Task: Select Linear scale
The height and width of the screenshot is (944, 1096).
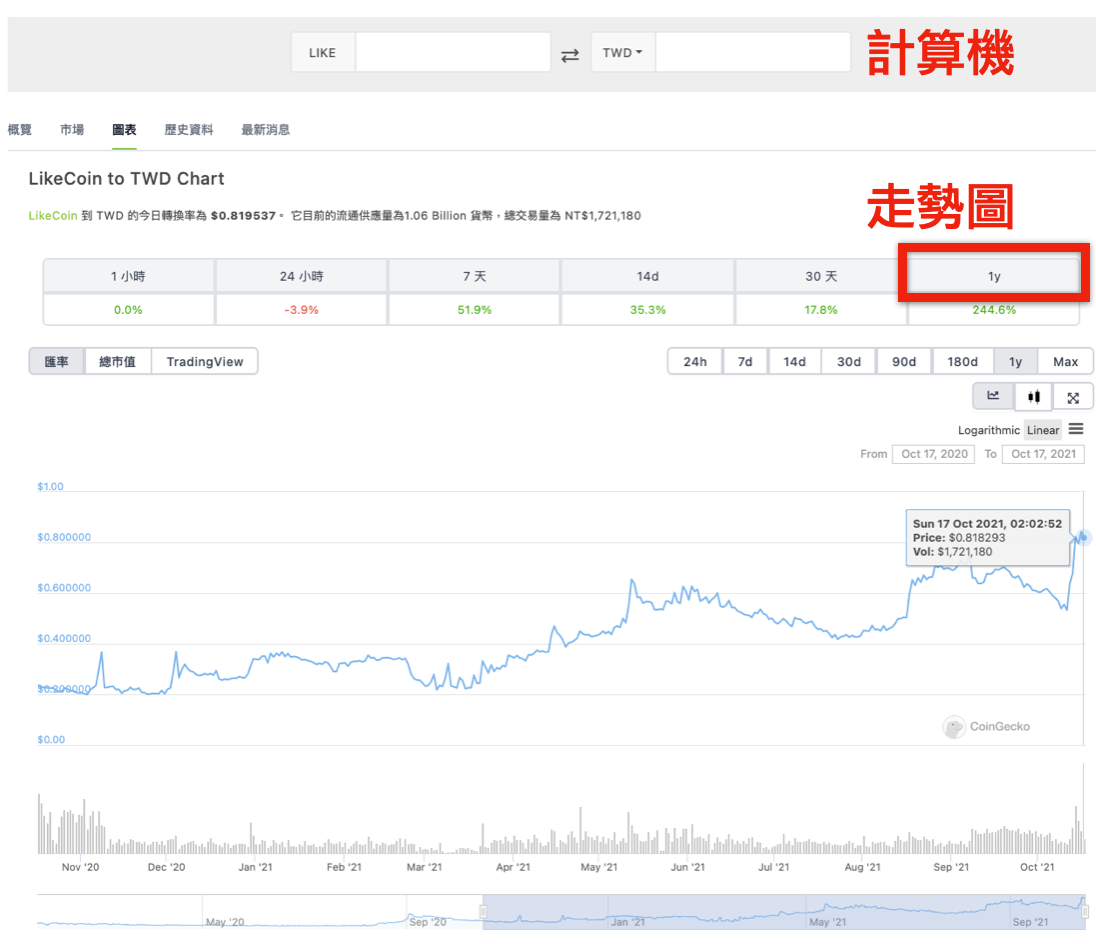Action: pyautogui.click(x=1043, y=430)
